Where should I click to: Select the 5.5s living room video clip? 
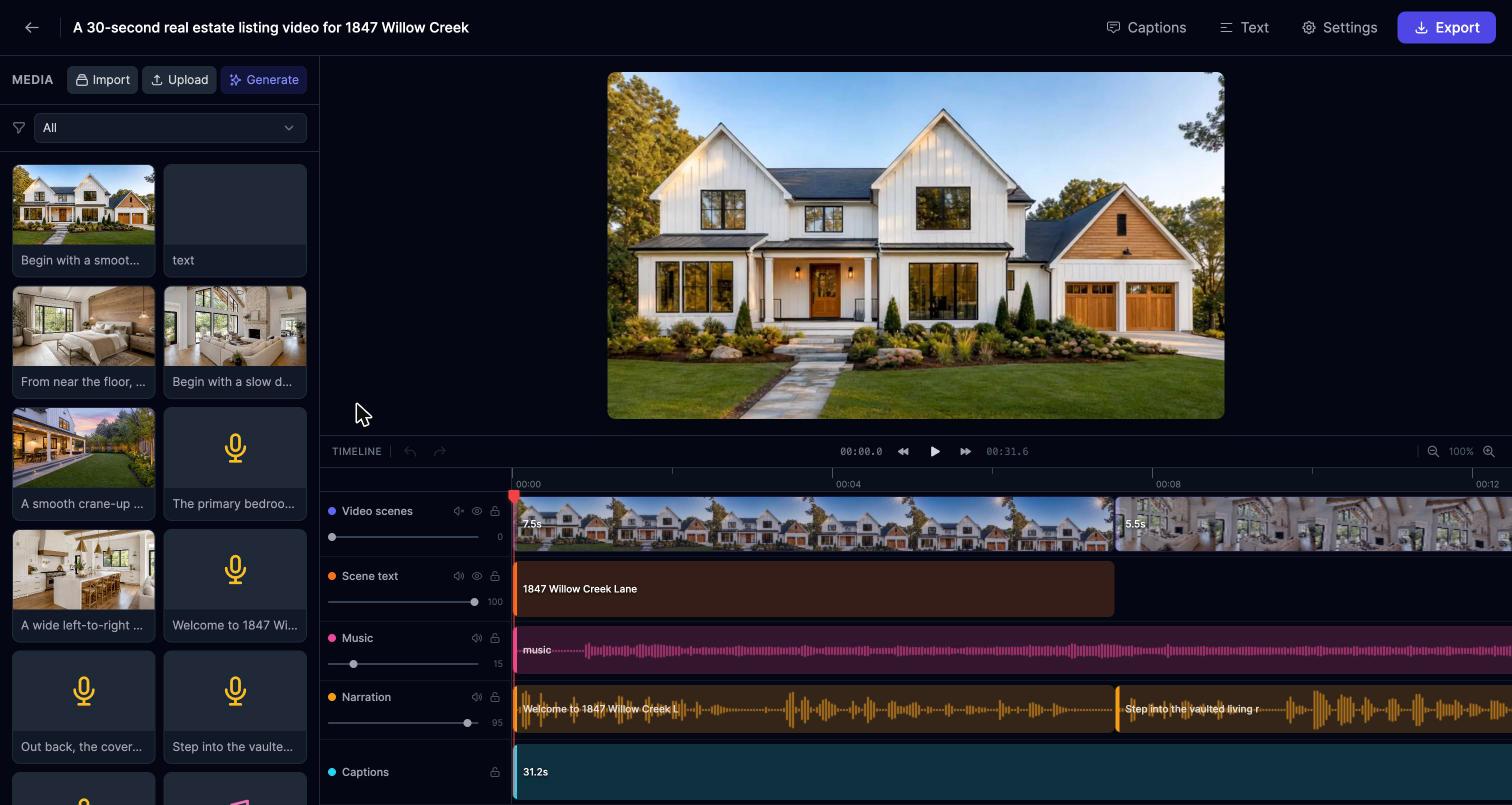(1314, 524)
